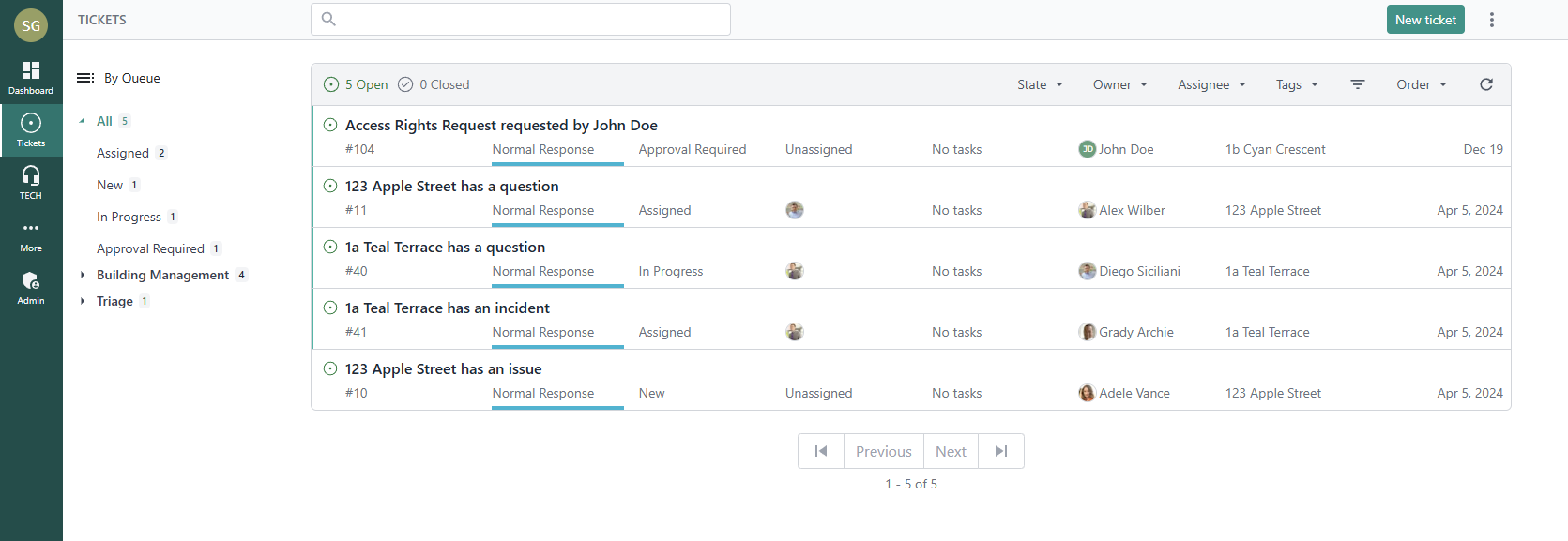Open the State filter dropdown
The width and height of the screenshot is (1568, 541).
[x=1040, y=84]
